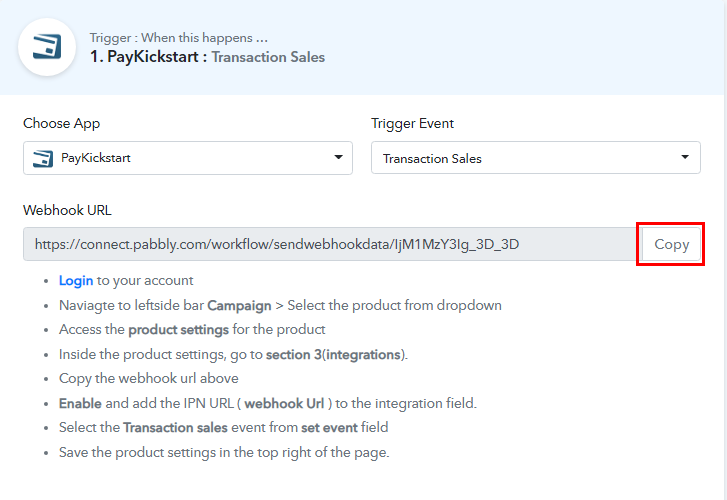This screenshot has width=727, height=500.
Task: Click the 'Choose App' label
Action: (62, 123)
